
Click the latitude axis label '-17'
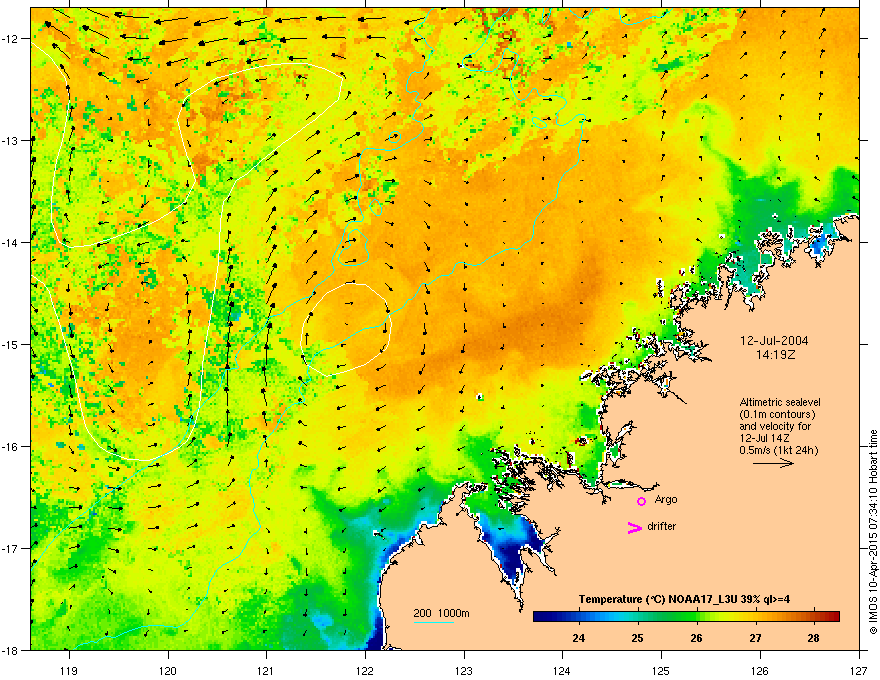11,548
